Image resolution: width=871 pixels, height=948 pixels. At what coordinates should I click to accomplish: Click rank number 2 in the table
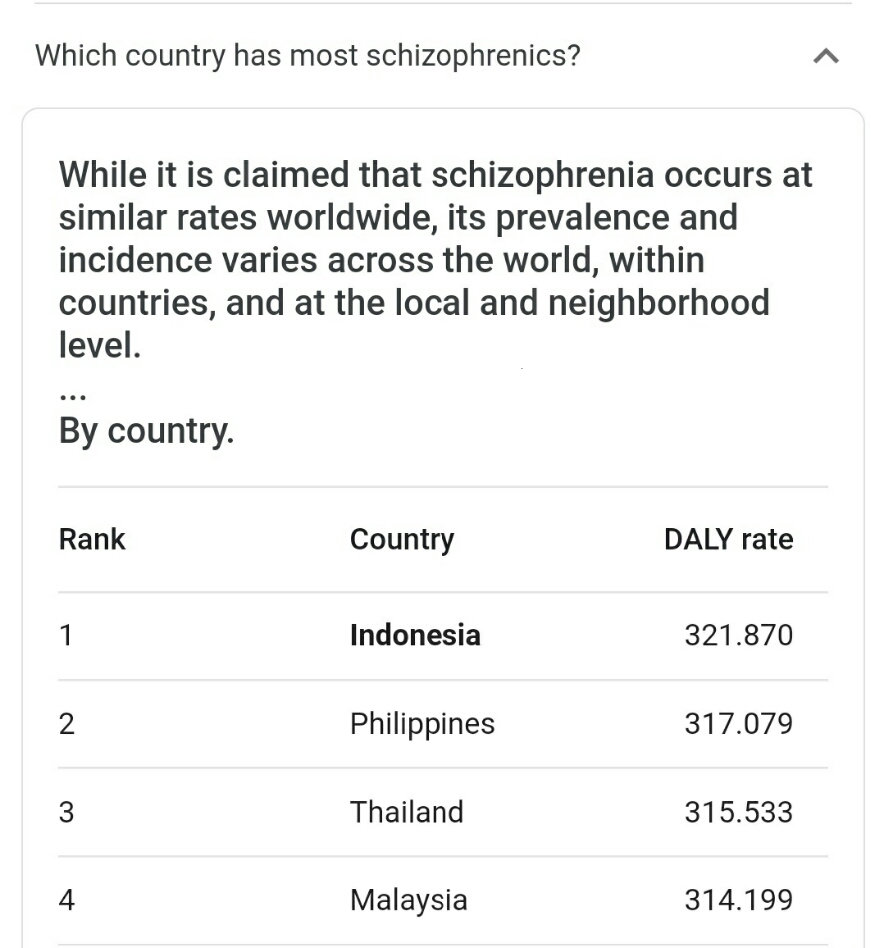66,723
